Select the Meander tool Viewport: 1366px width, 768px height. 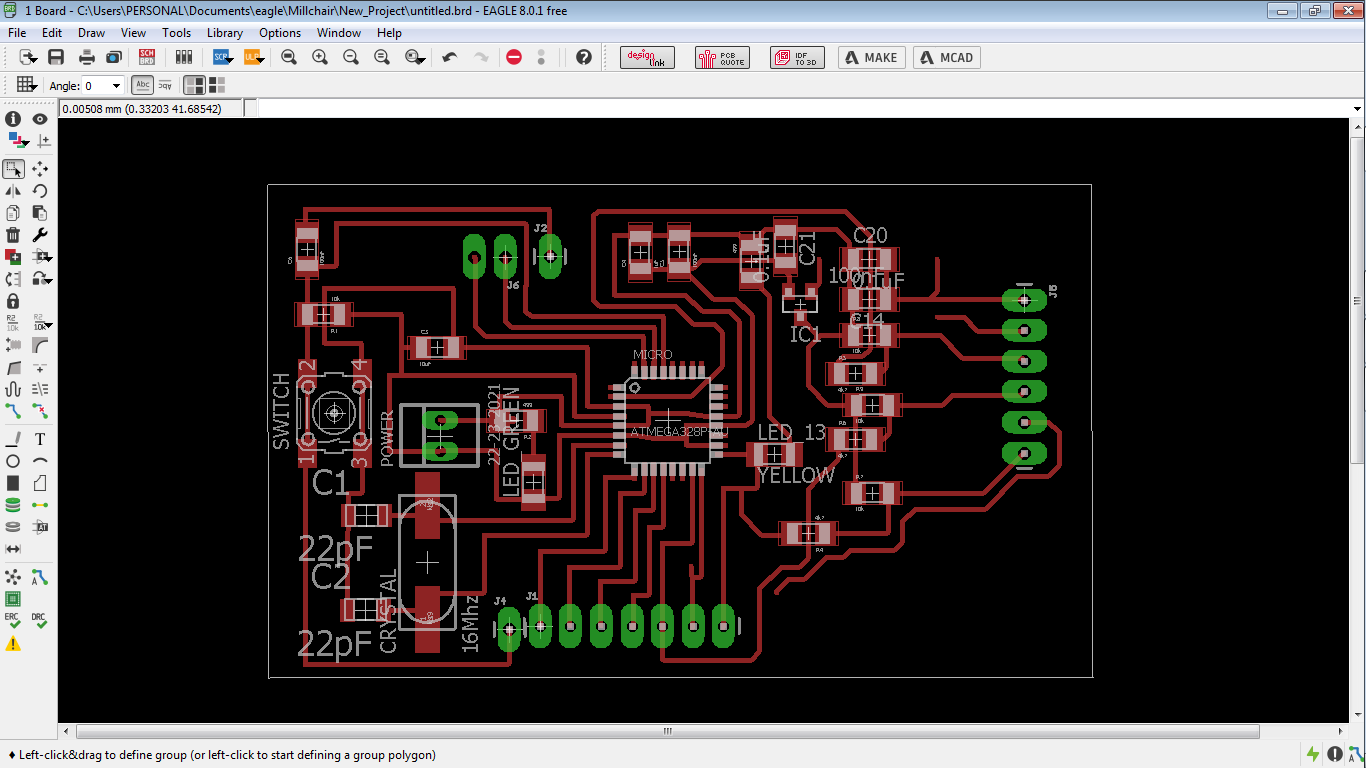click(x=13, y=389)
